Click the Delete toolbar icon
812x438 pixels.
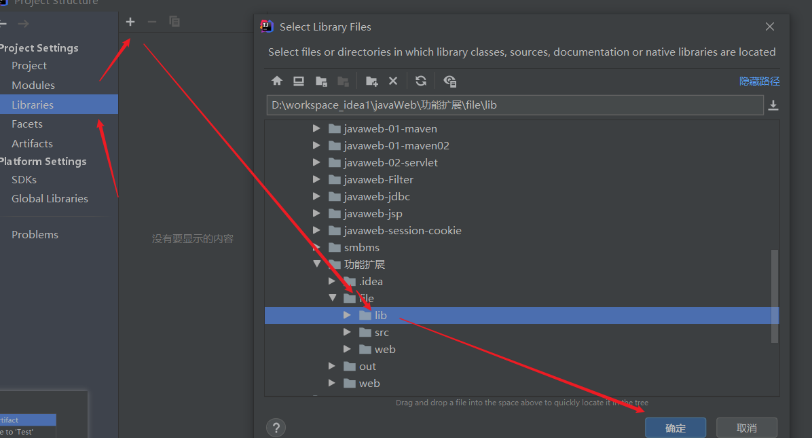click(x=393, y=81)
